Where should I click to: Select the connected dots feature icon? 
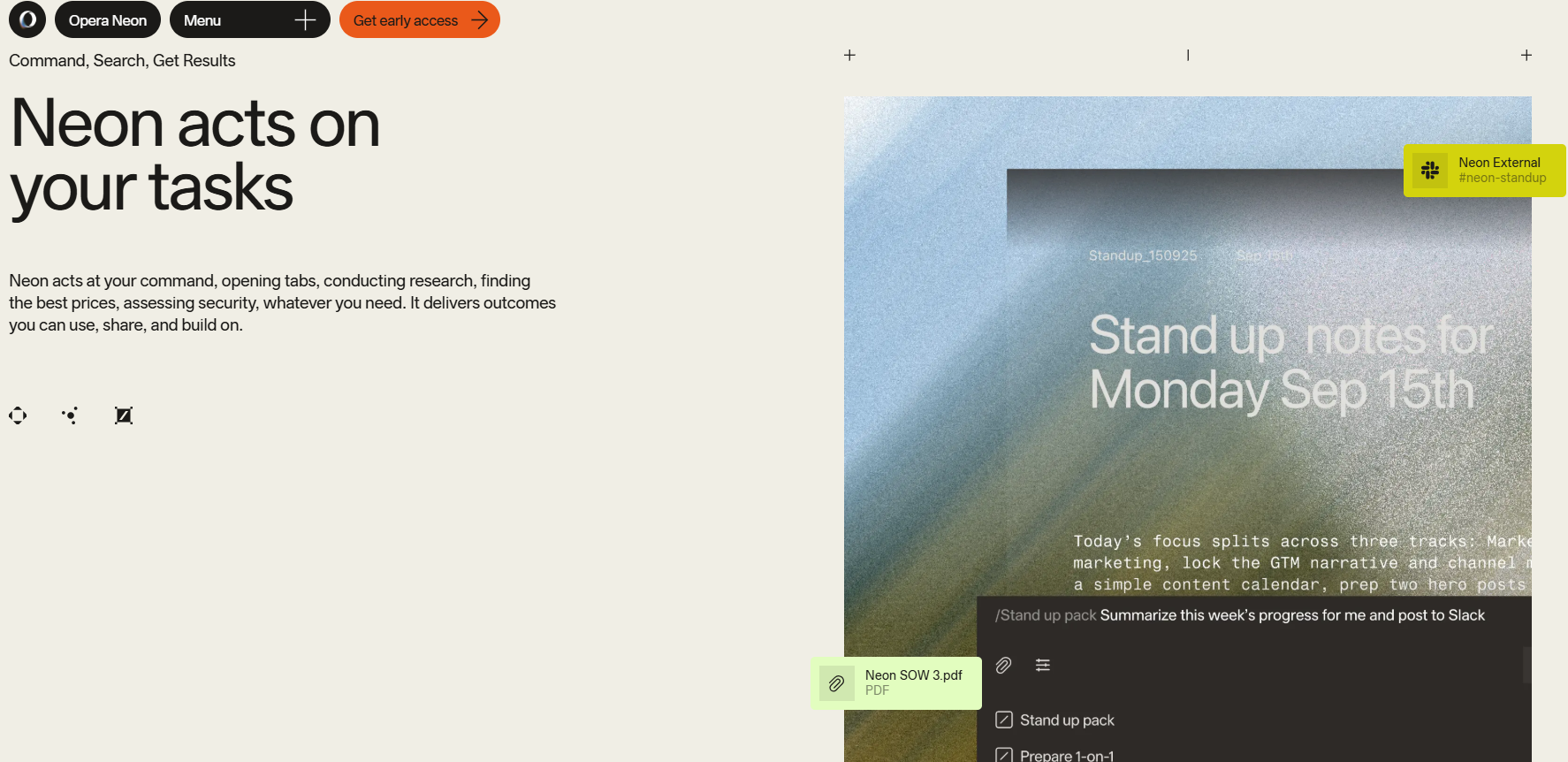pyautogui.click(x=71, y=415)
